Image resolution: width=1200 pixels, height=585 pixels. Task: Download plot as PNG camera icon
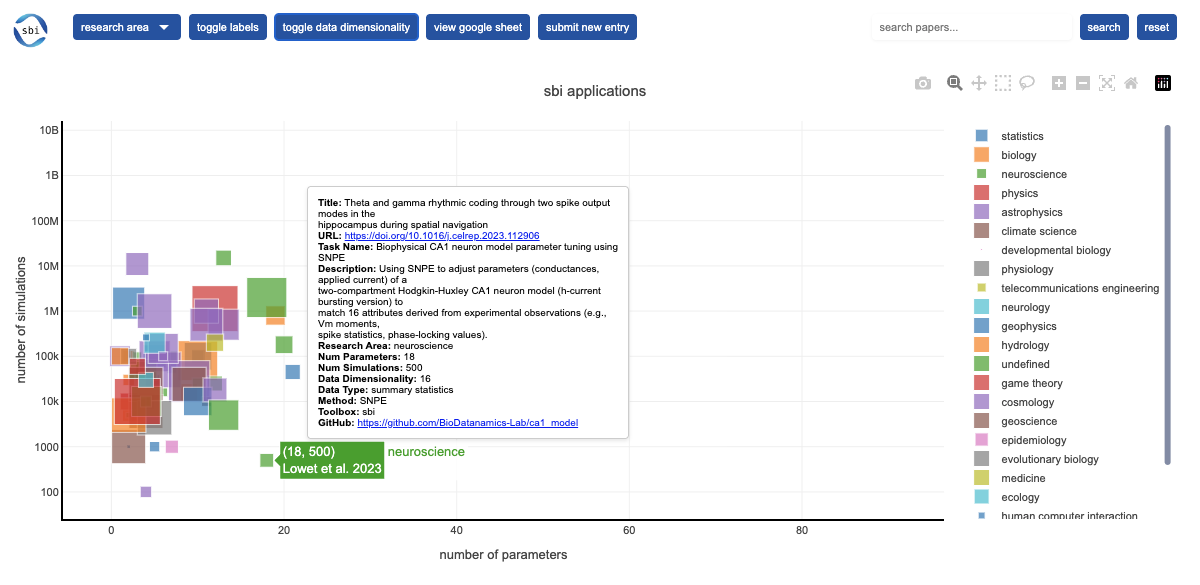click(x=923, y=83)
